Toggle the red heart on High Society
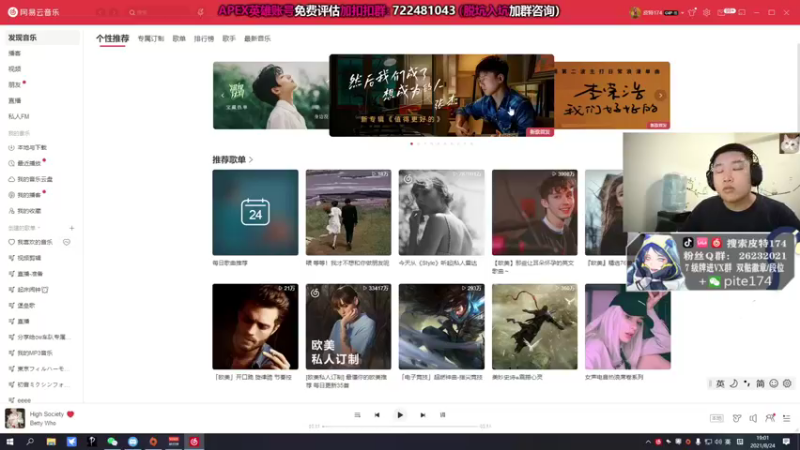Viewport: 800px width, 450px height. [70, 414]
